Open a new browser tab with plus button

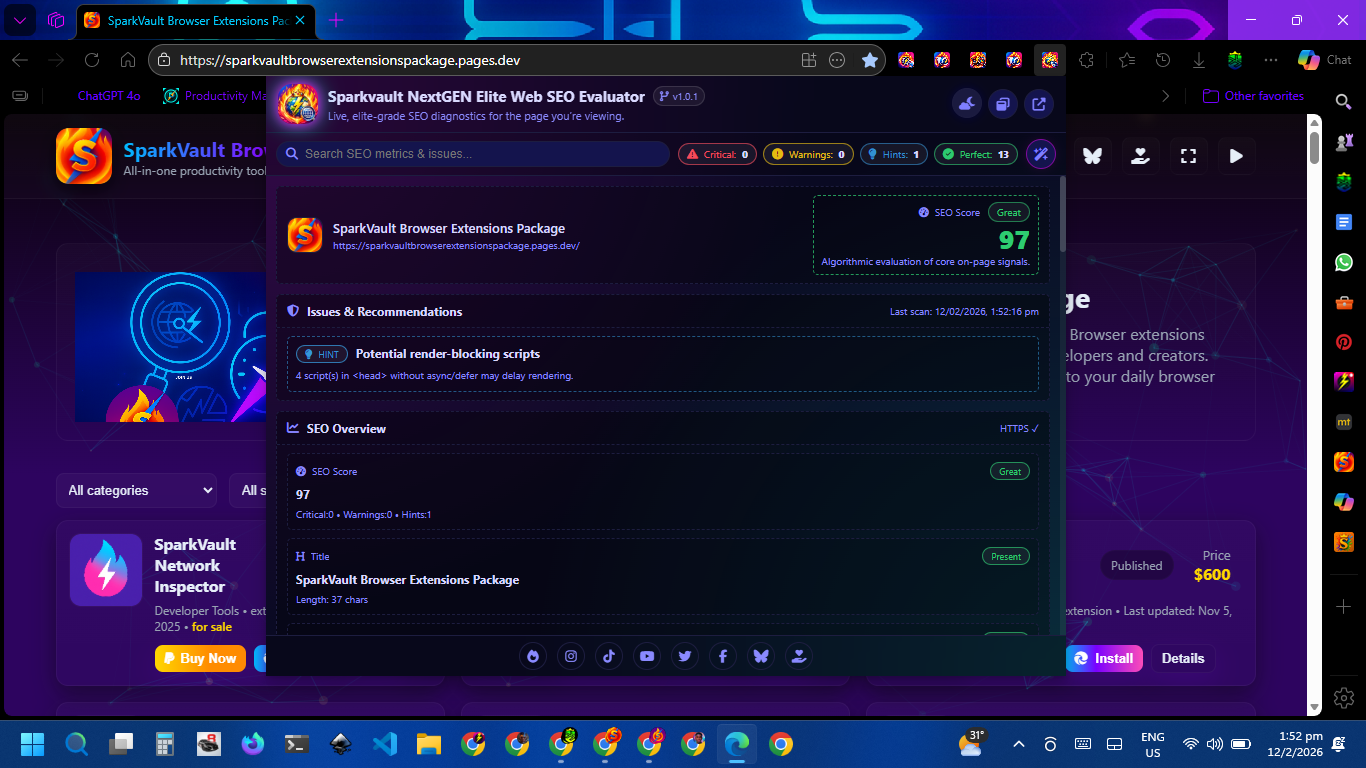click(336, 20)
